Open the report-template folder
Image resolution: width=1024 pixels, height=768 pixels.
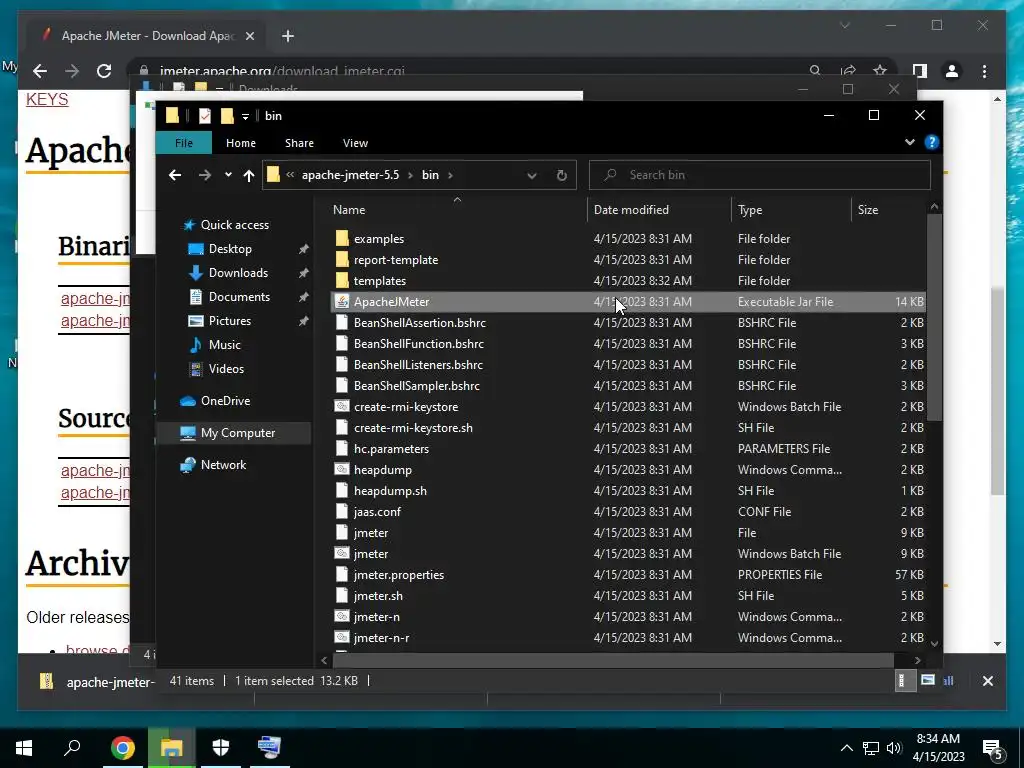tap(396, 260)
